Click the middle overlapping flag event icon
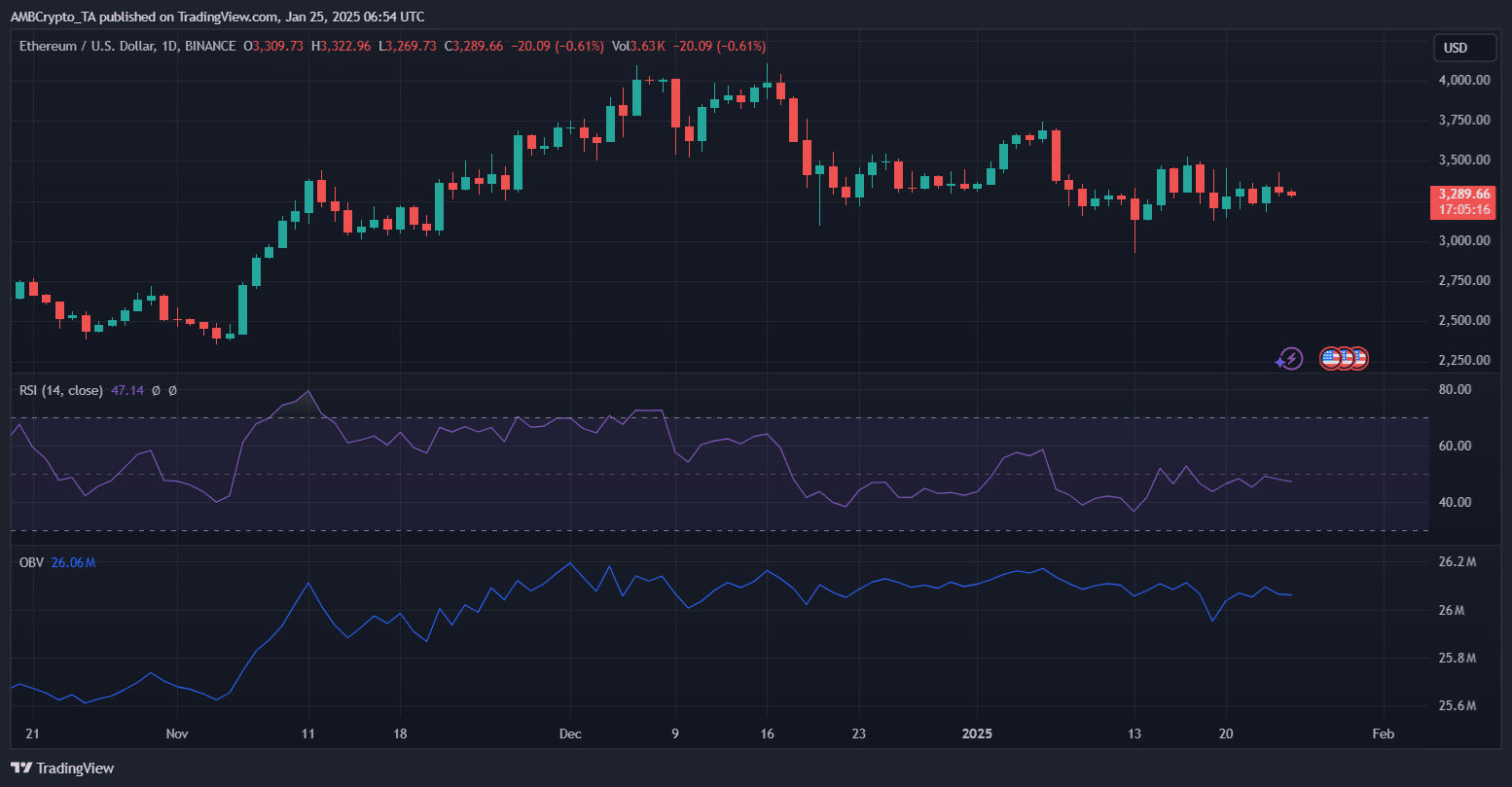The width and height of the screenshot is (1512, 787). pos(1344,358)
